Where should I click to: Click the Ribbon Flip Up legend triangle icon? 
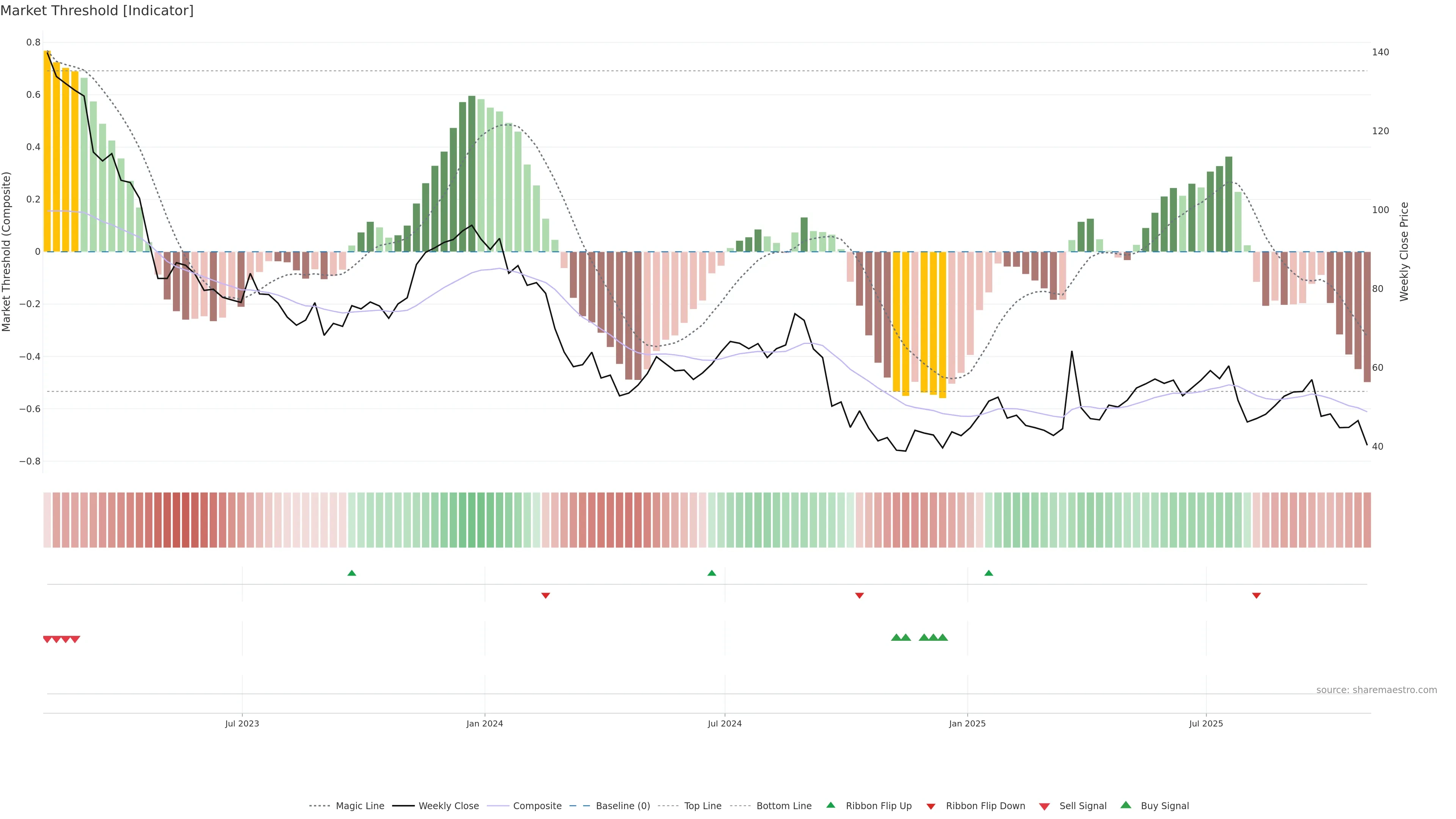pos(830,805)
